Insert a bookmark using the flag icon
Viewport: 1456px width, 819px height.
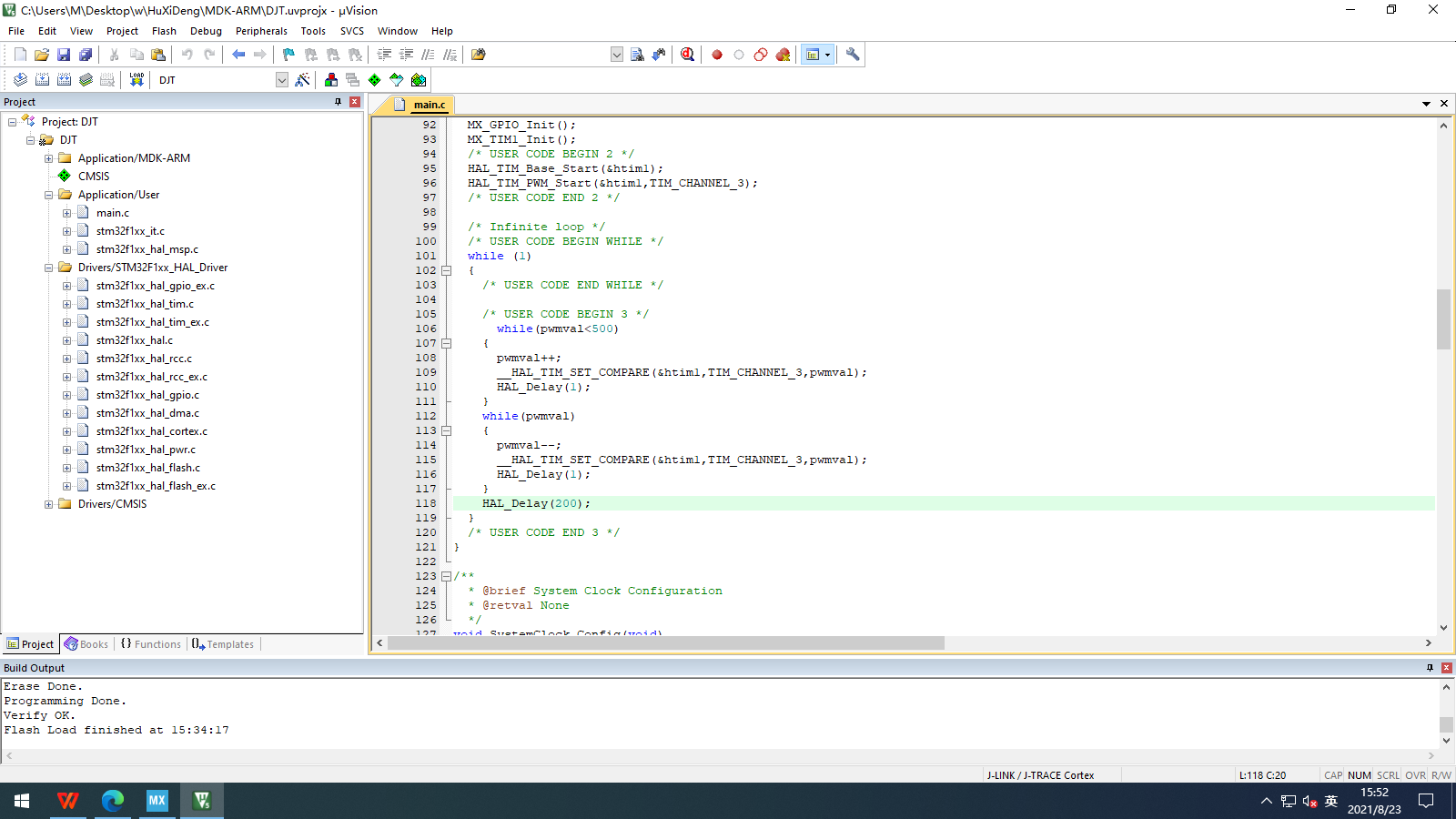[x=289, y=55]
